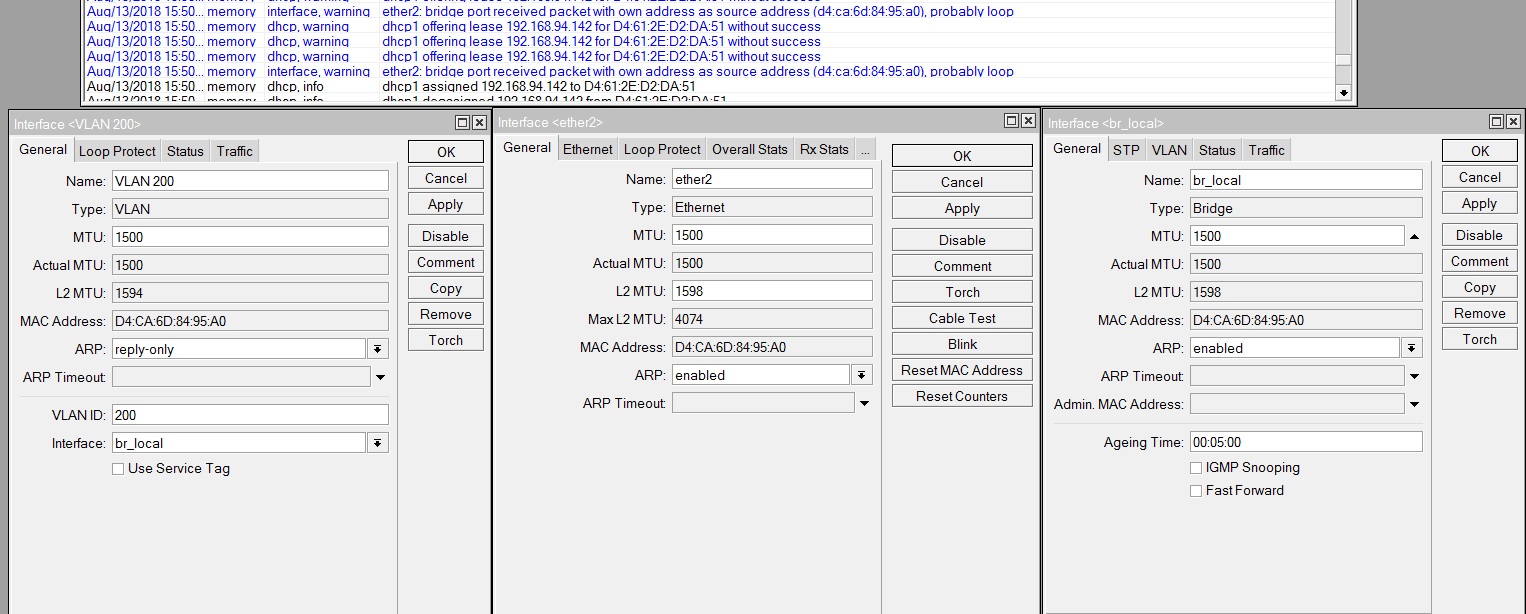Run Cable Test on ether2

click(960, 317)
